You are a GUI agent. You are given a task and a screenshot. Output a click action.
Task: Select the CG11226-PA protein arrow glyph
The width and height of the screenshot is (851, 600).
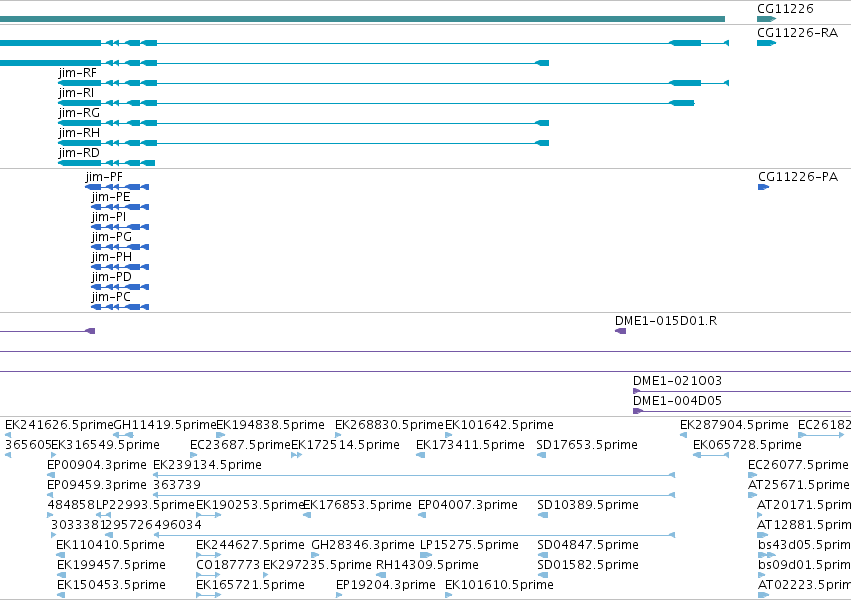[x=763, y=187]
